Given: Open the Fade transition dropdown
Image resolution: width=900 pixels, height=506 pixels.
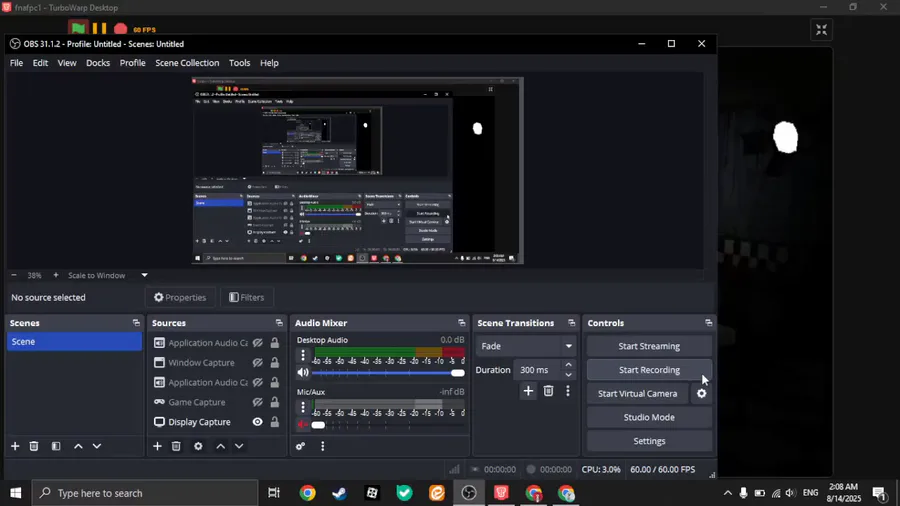Looking at the screenshot, I should (x=526, y=346).
